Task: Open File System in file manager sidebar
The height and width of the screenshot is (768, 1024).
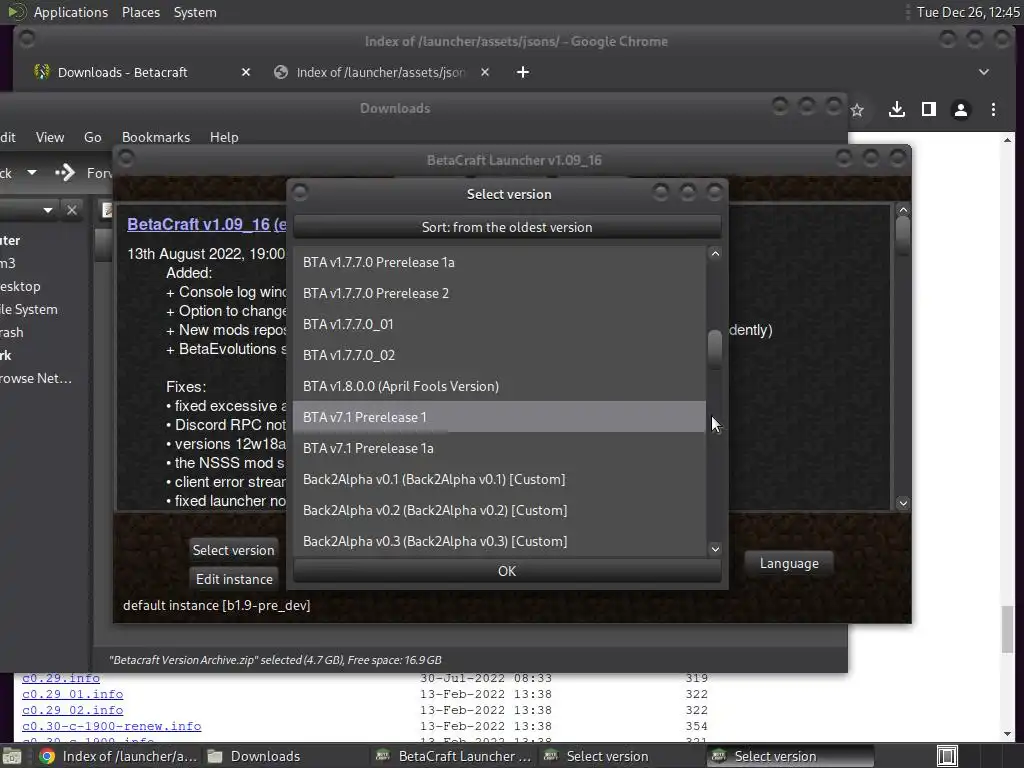Action: pos(29,310)
